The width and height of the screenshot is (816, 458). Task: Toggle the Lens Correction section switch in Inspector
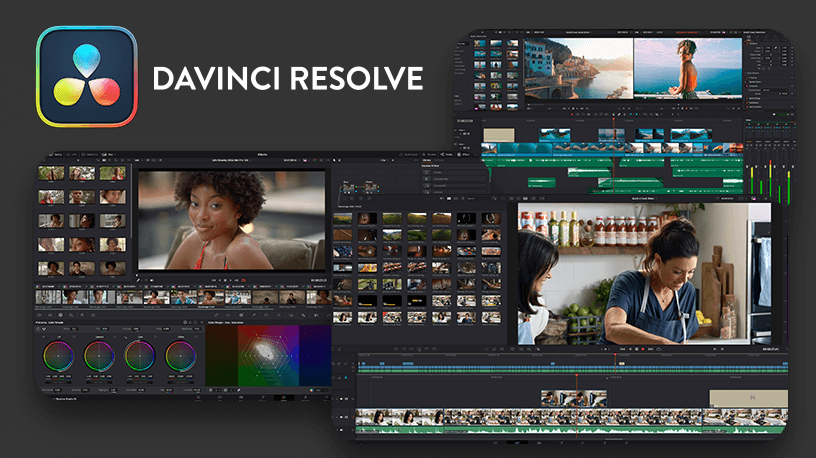coord(748,107)
